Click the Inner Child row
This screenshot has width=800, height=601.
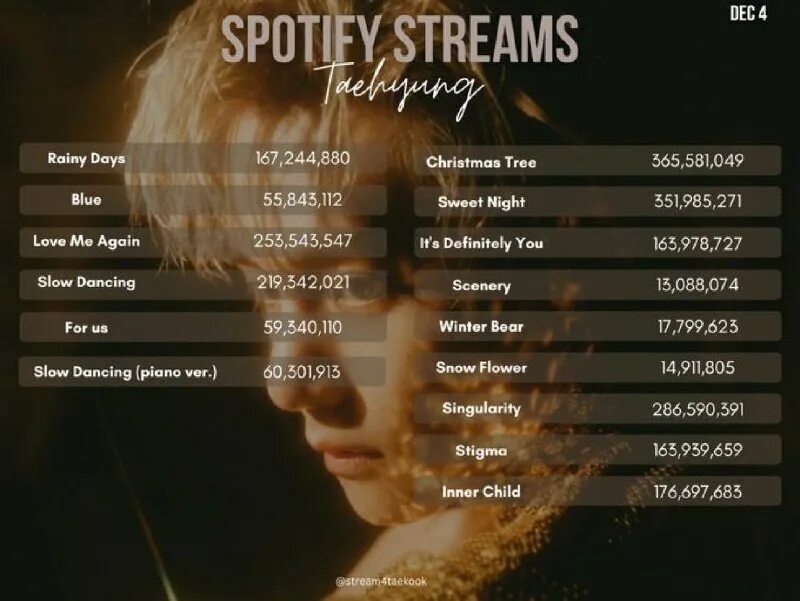(x=597, y=491)
